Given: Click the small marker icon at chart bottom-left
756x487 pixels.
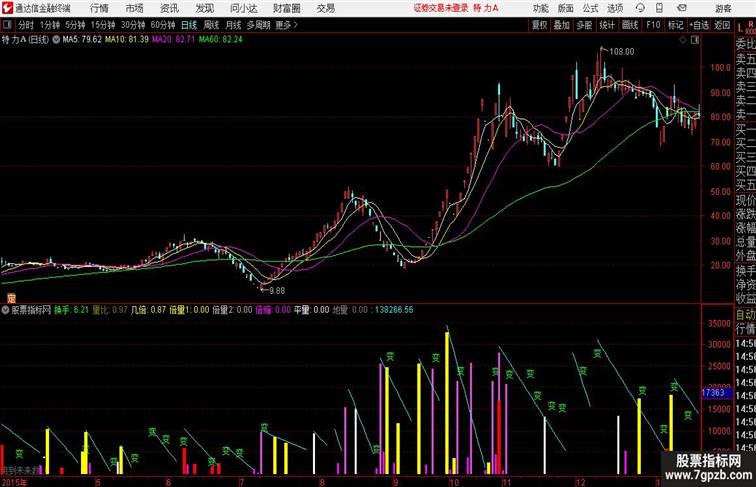Looking at the screenshot, I should [11, 298].
